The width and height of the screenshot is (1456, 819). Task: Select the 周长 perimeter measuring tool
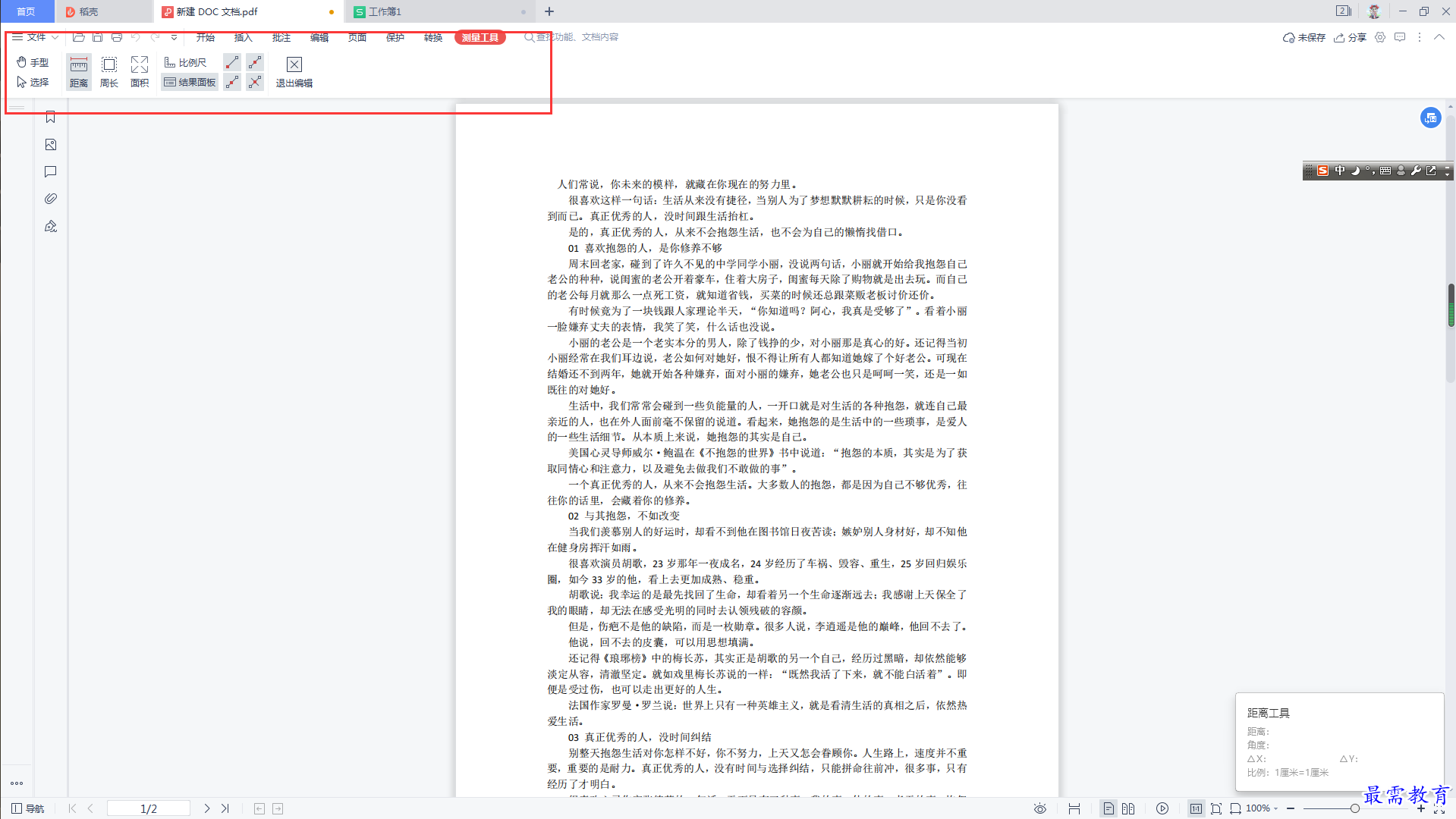[x=109, y=72]
